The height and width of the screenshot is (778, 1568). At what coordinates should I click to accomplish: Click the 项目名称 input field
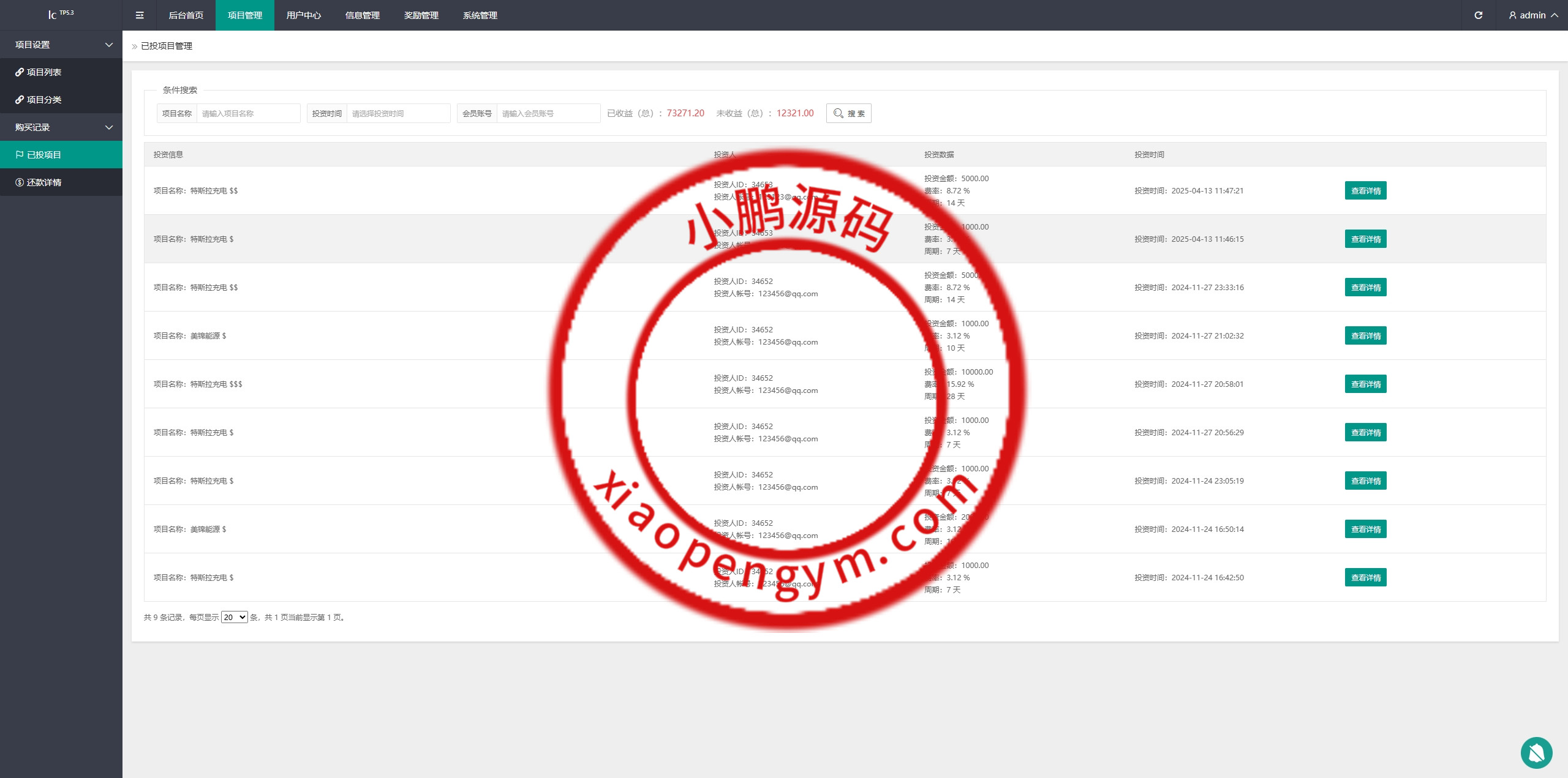pyautogui.click(x=248, y=113)
